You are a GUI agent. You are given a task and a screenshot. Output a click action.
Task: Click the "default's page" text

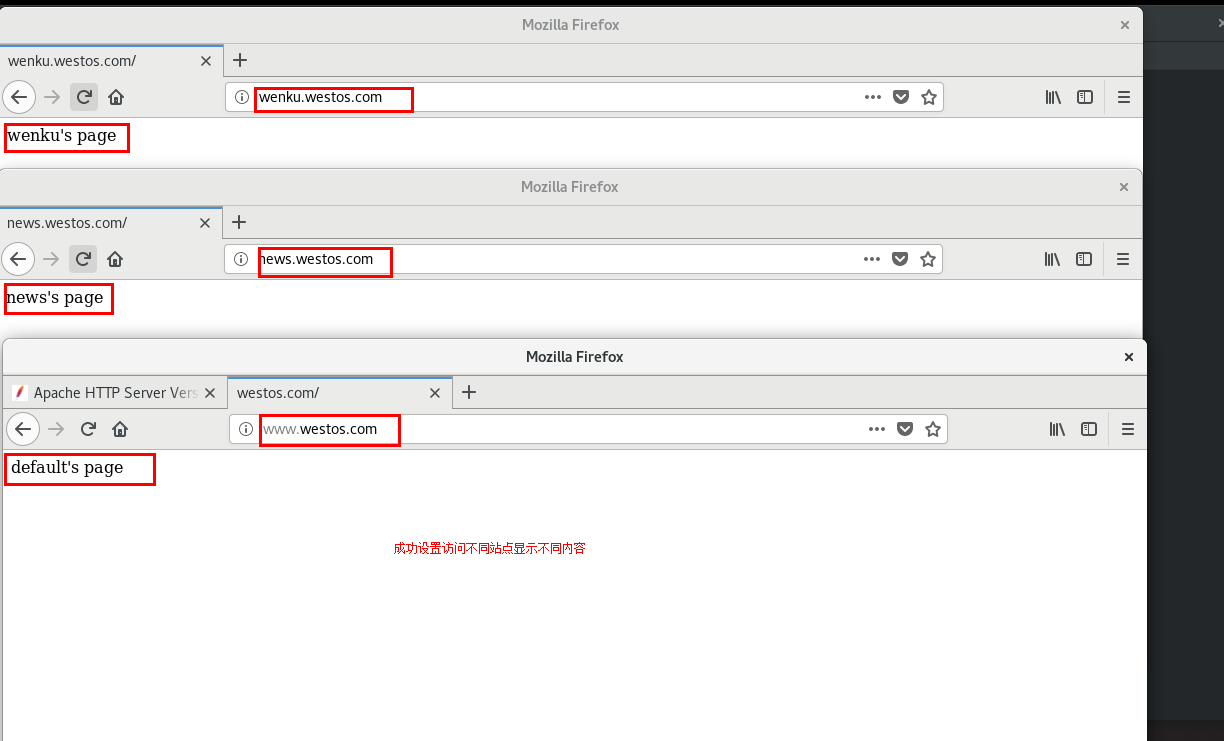pyautogui.click(x=67, y=468)
